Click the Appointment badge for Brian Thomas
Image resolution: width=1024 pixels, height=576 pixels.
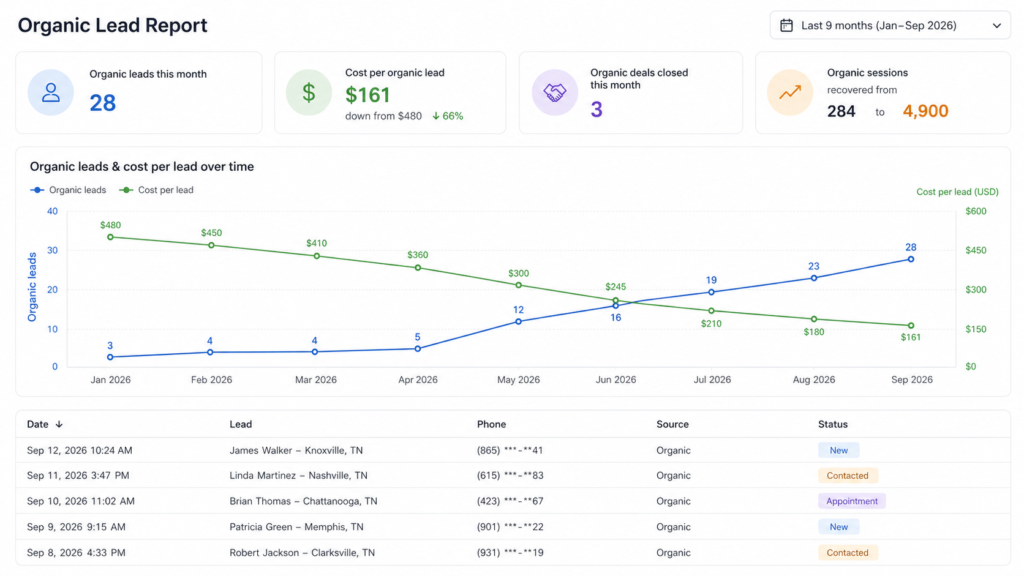click(852, 501)
